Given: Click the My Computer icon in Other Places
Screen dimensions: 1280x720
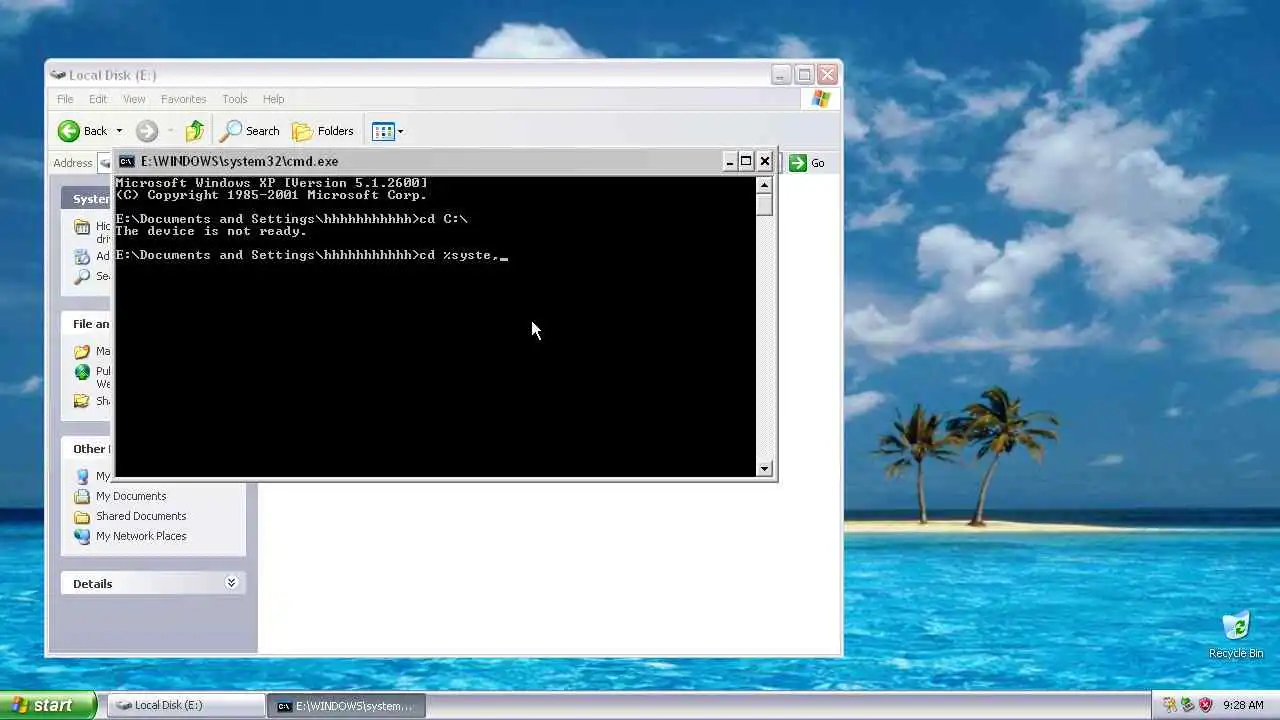Looking at the screenshot, I should click(x=82, y=477).
